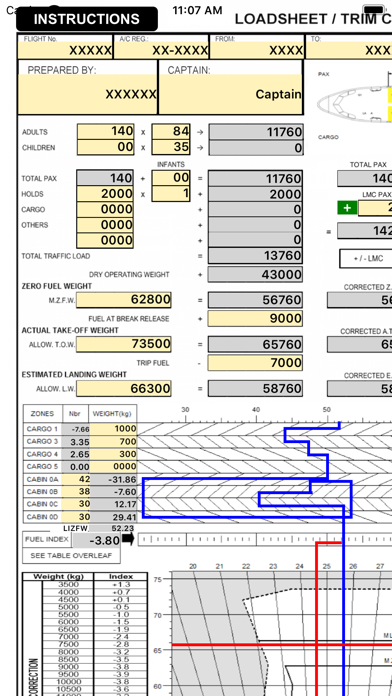The image size is (392, 696).
Task: Edit CABIN 0B passenger count 38
Action: pos(76,492)
